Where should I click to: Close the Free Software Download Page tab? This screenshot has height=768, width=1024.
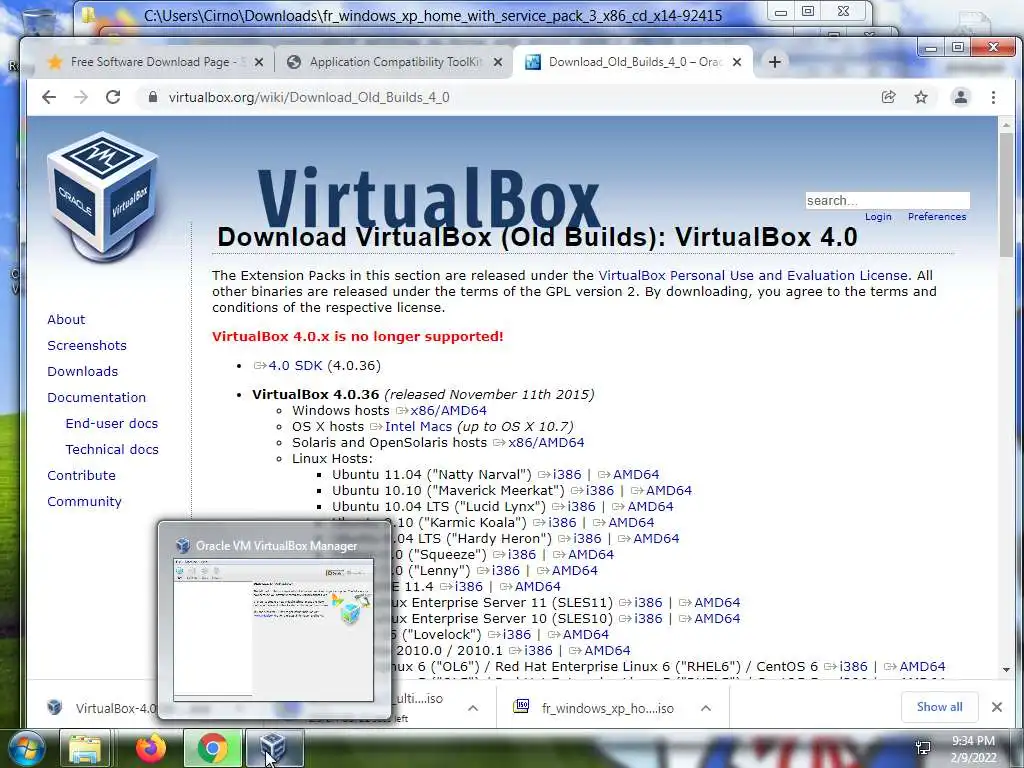tap(259, 62)
